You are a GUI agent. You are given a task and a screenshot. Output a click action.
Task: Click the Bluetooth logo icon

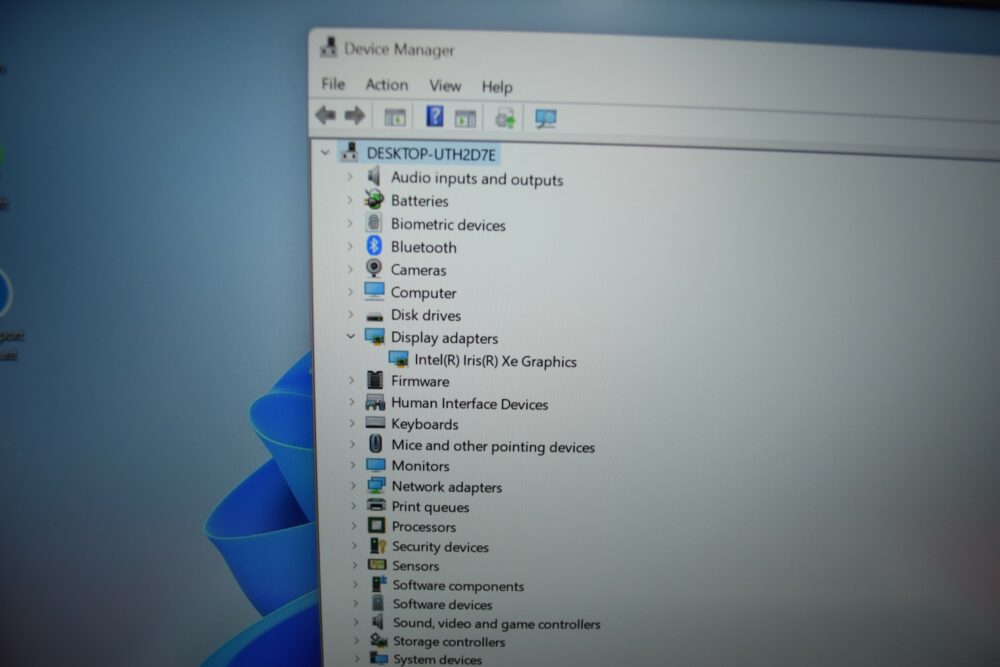click(x=374, y=246)
